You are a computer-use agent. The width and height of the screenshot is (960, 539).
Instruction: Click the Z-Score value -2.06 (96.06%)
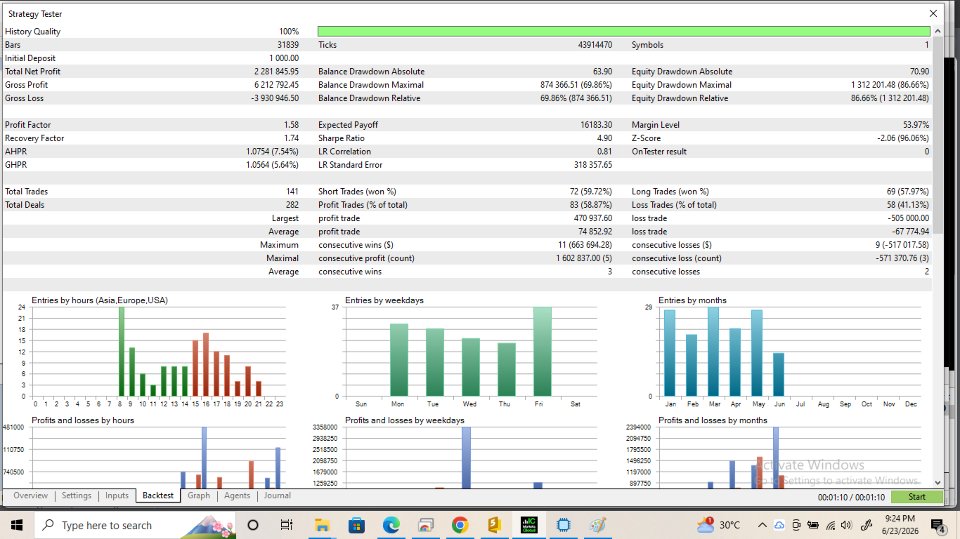(903, 138)
